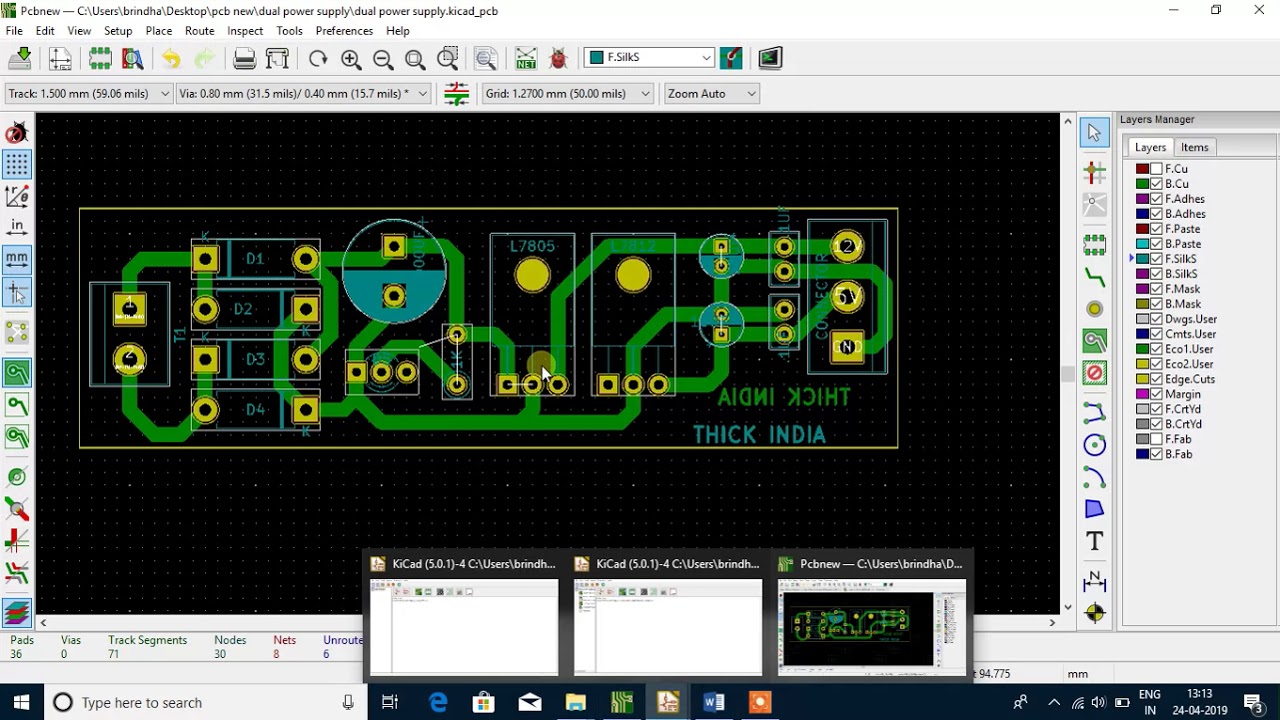Select first KiCad (5.0.1) window thumbnail
This screenshot has height=720, width=1280.
coord(464,628)
